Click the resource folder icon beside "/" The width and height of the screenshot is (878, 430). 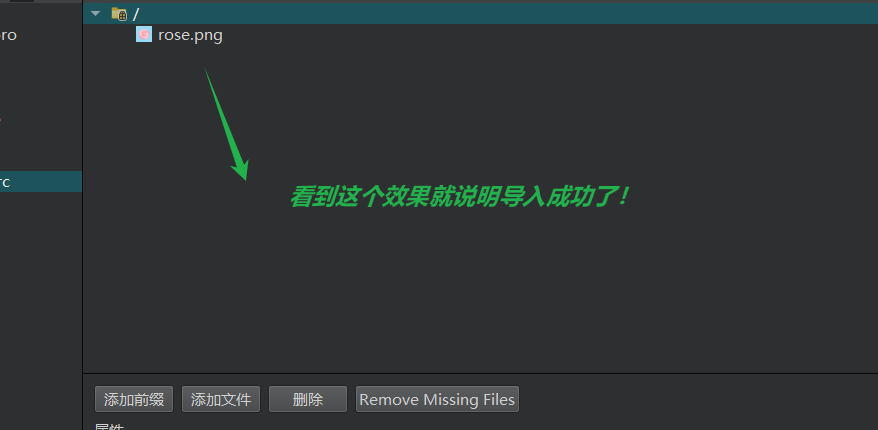[119, 13]
